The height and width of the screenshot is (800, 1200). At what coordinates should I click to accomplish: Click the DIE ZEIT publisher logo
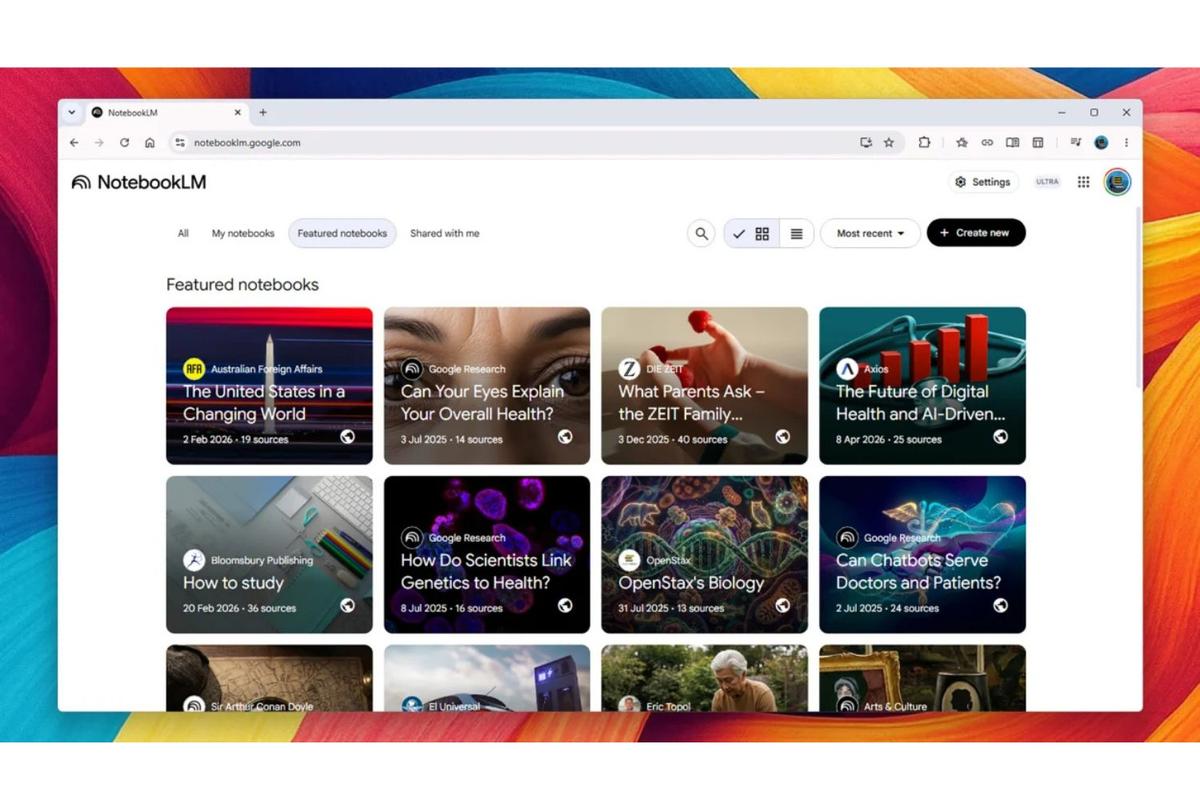coord(629,369)
